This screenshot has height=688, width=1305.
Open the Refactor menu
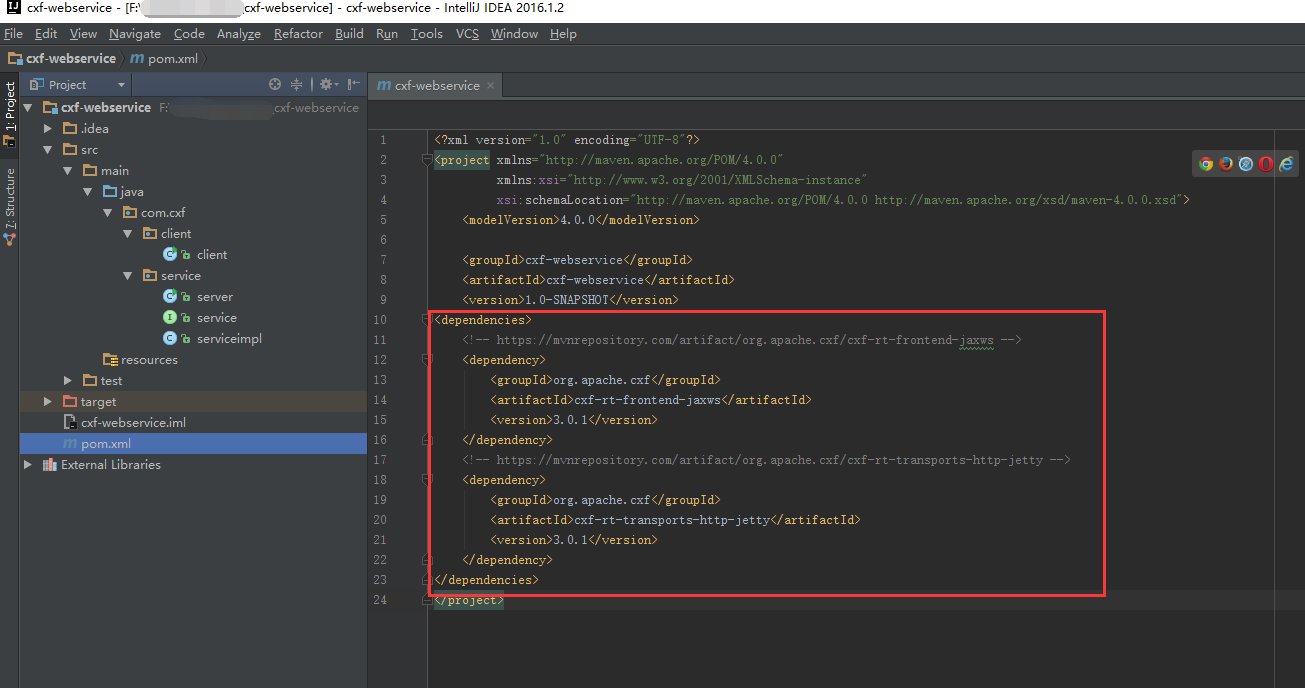pos(298,34)
